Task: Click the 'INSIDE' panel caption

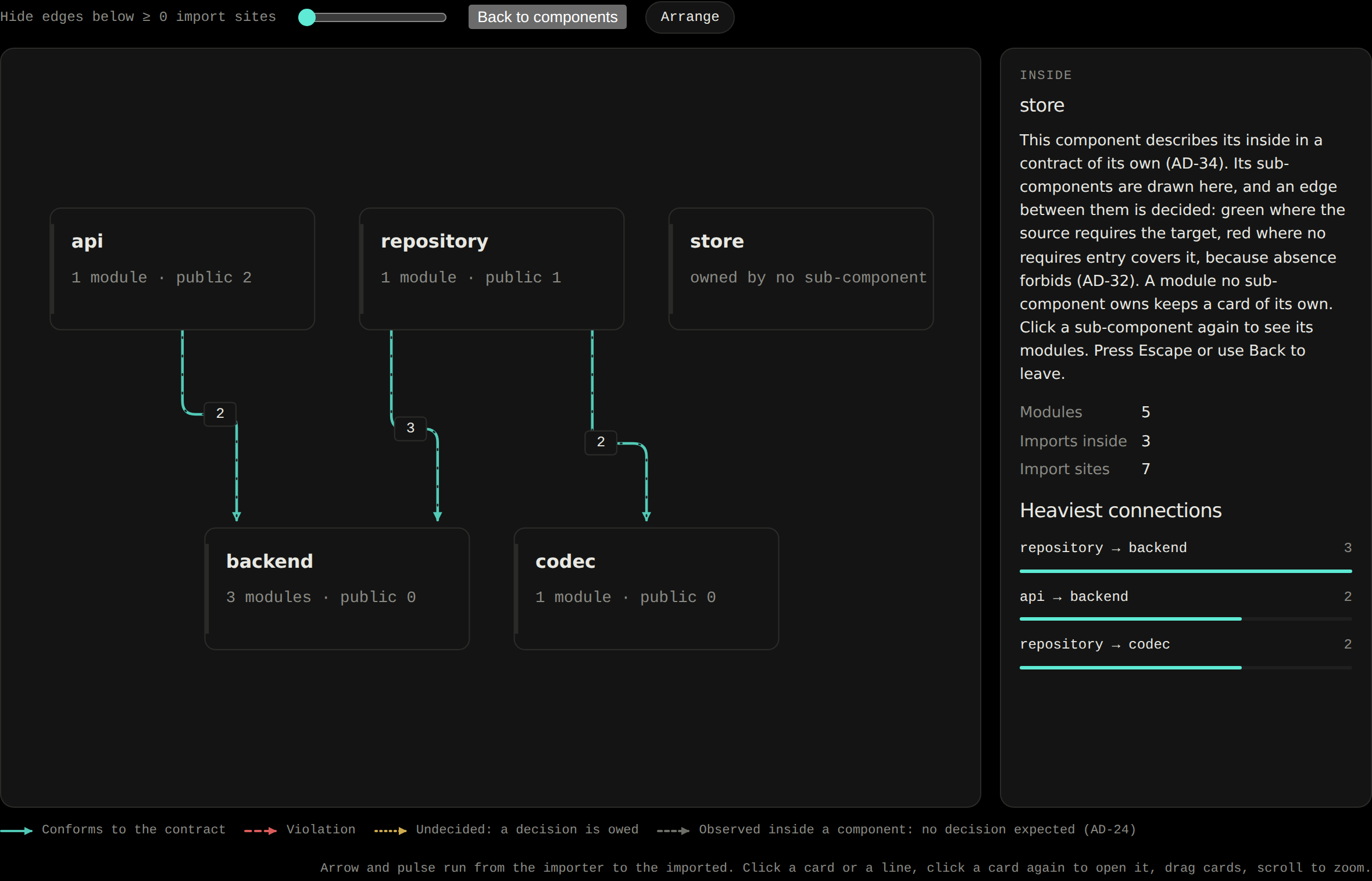Action: [1045, 75]
